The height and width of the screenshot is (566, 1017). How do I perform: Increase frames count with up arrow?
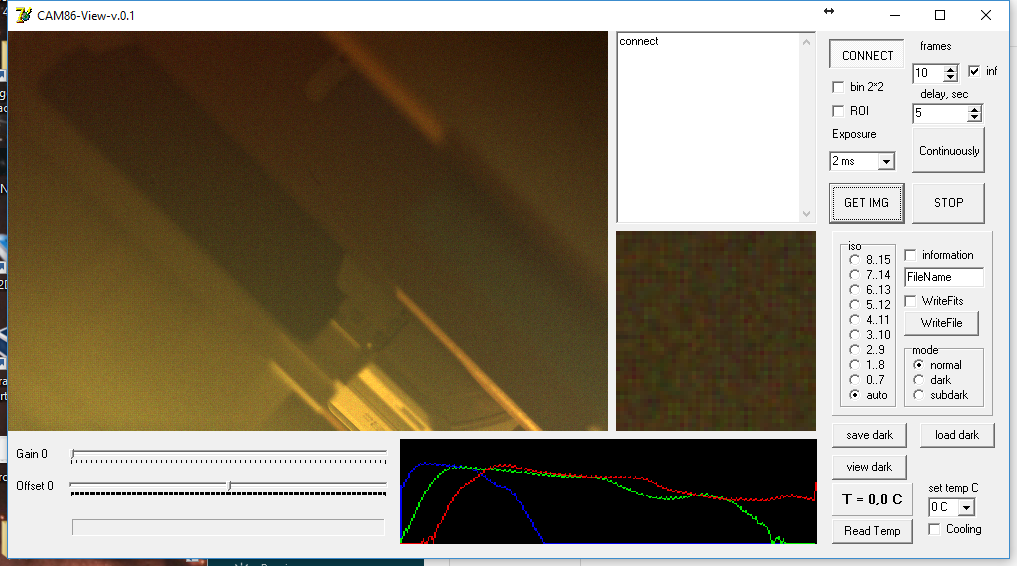[950, 69]
